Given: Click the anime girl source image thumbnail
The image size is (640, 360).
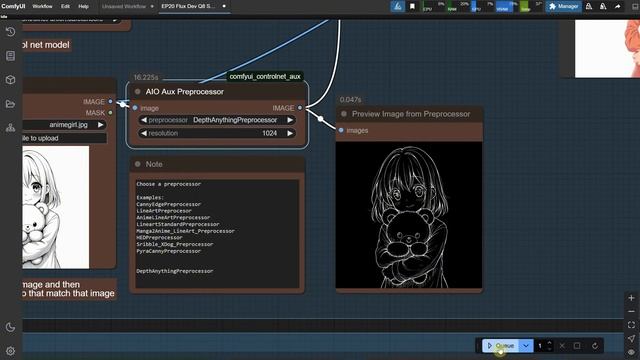Looking at the screenshot, I should click(56, 207).
